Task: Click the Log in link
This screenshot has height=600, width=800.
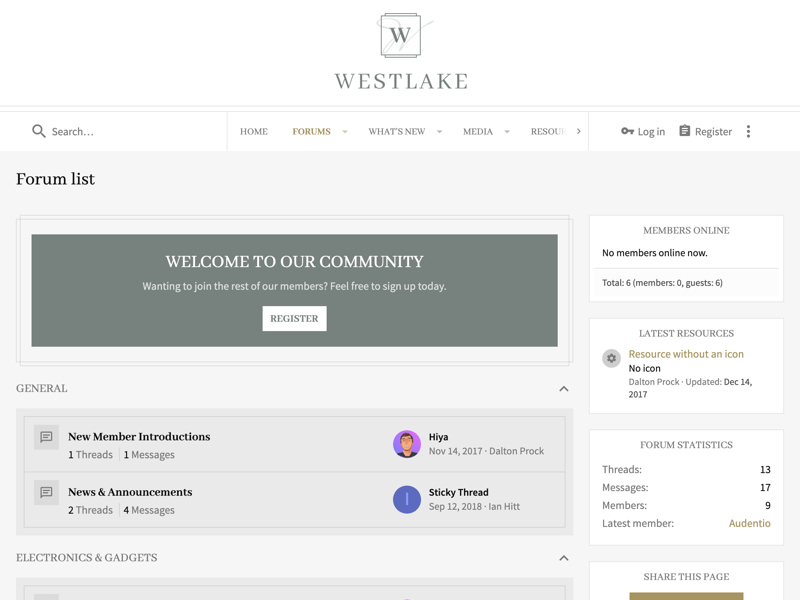Action: 643,131
